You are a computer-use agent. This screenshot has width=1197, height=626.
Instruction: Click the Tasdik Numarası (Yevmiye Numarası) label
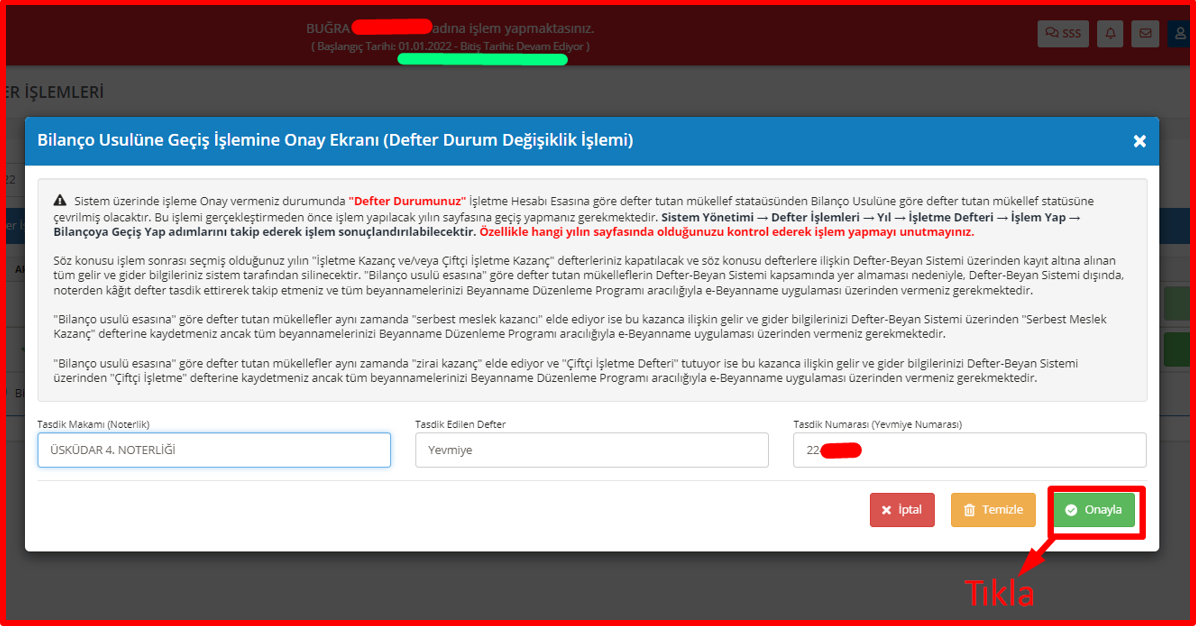coord(877,424)
